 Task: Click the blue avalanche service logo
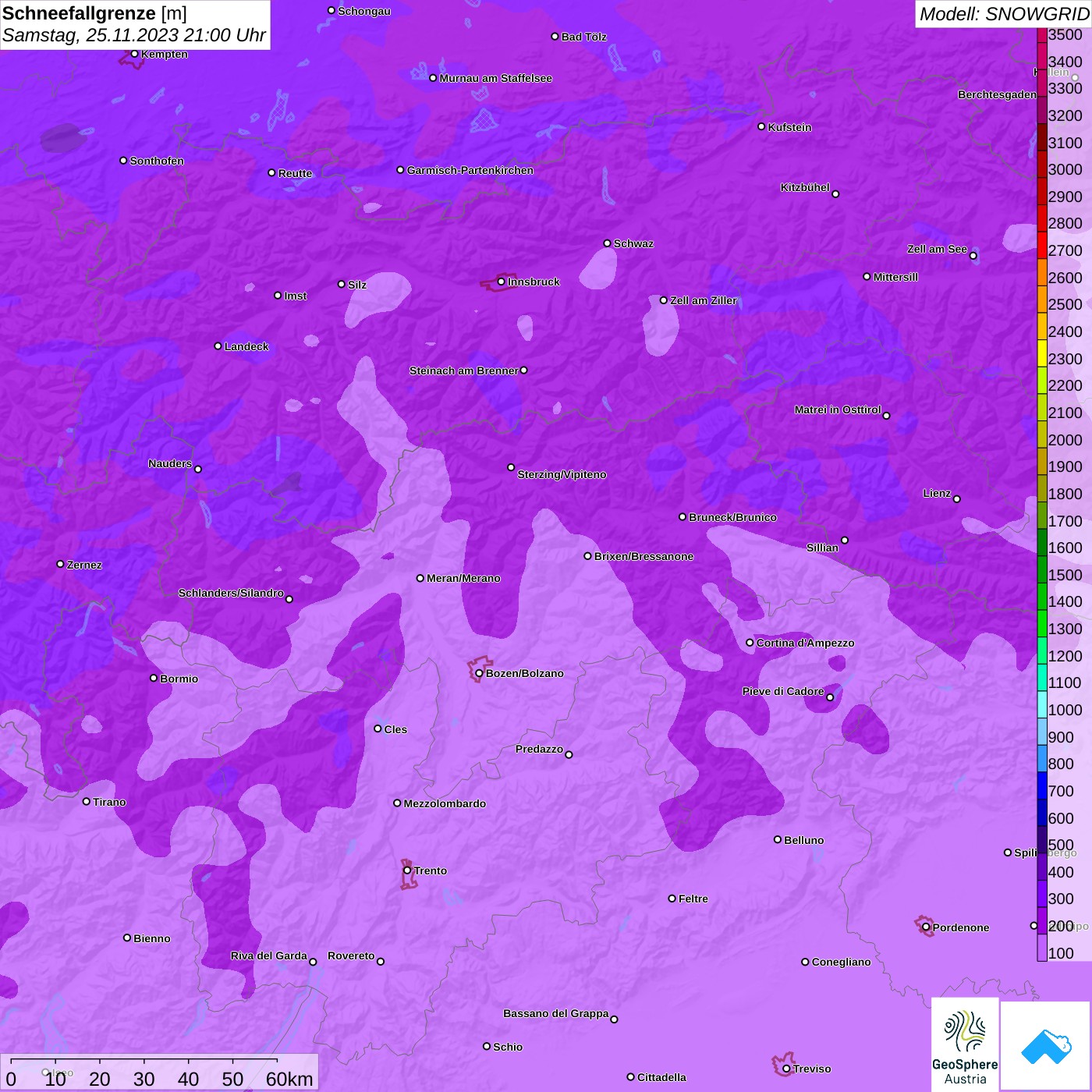point(1046,1046)
